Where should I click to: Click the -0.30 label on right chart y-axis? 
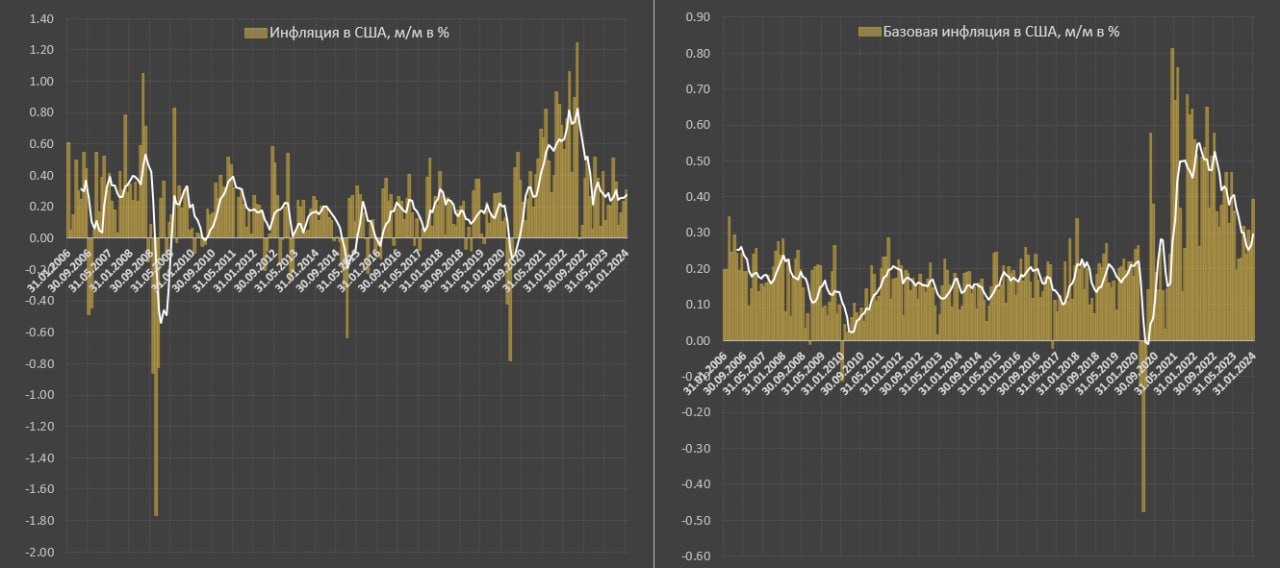click(x=695, y=449)
